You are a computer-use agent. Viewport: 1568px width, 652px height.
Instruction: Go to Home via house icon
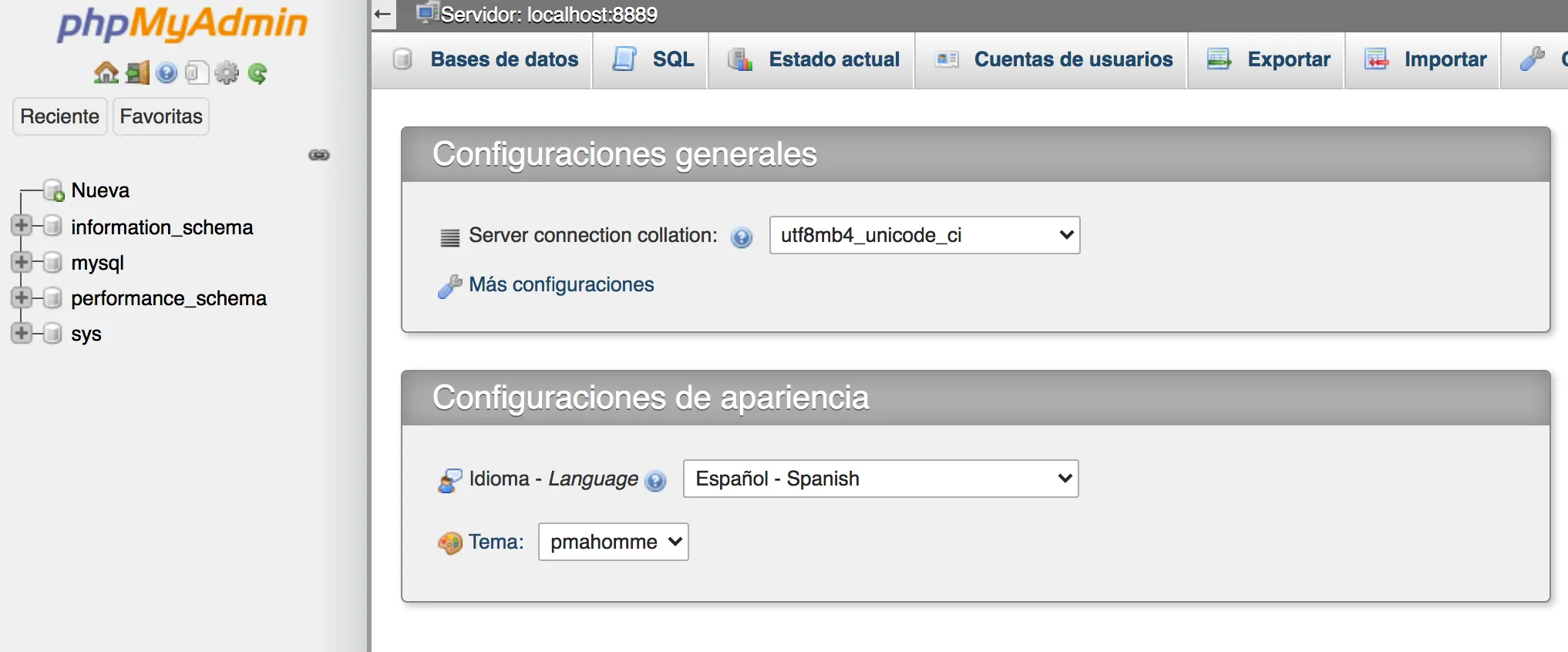point(106,73)
